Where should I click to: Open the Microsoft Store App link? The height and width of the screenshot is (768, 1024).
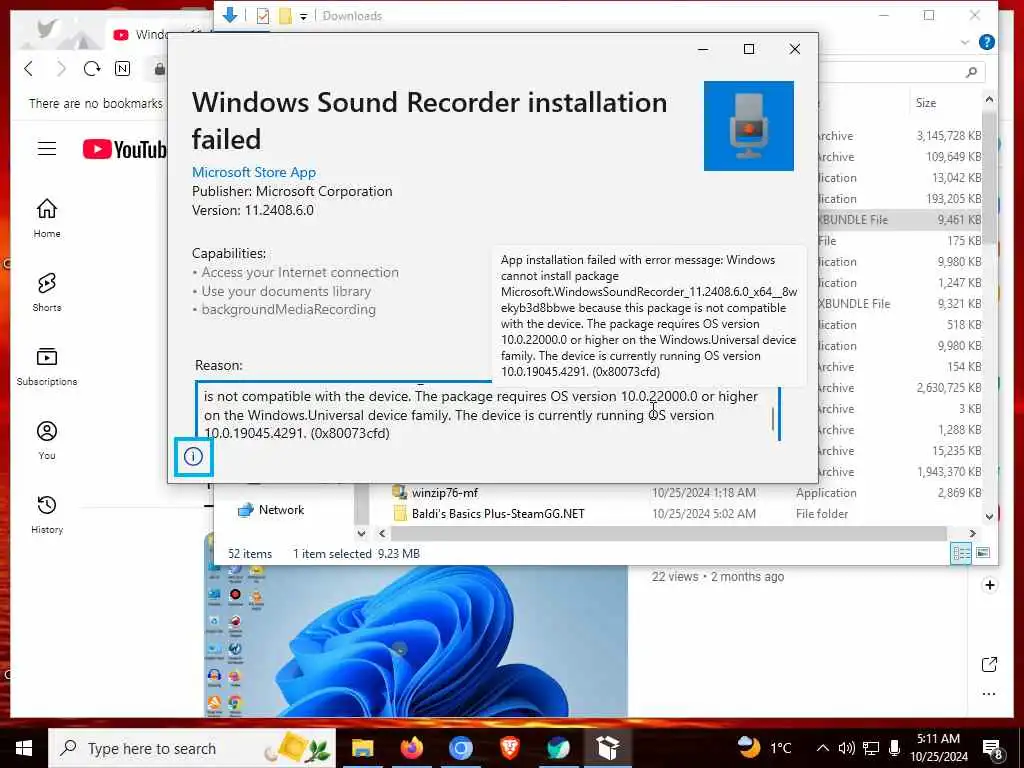pyautogui.click(x=253, y=172)
